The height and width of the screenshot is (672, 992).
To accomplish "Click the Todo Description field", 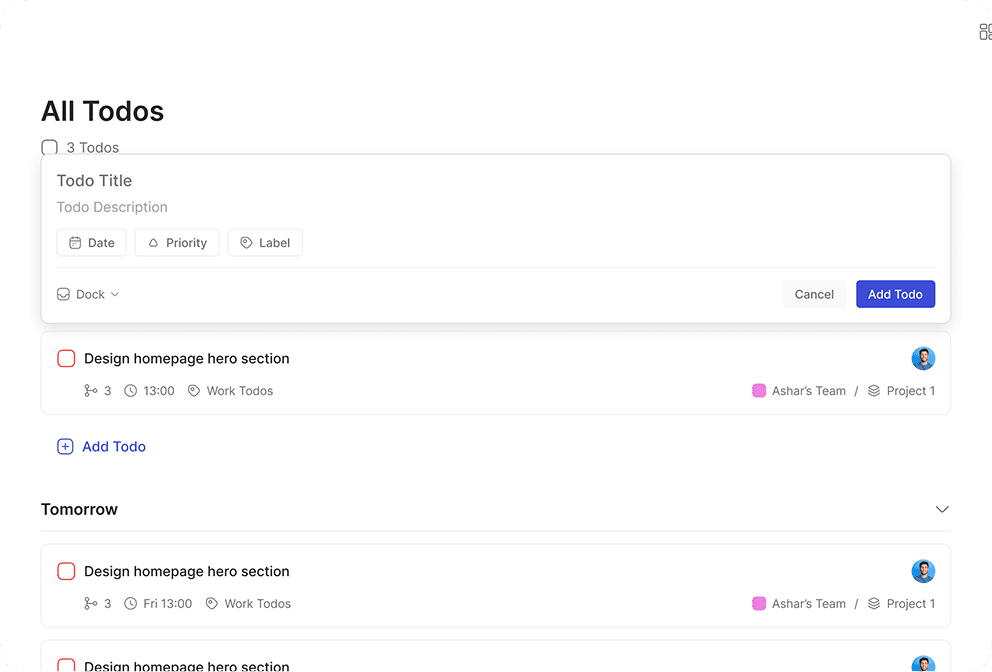I will [x=495, y=207].
